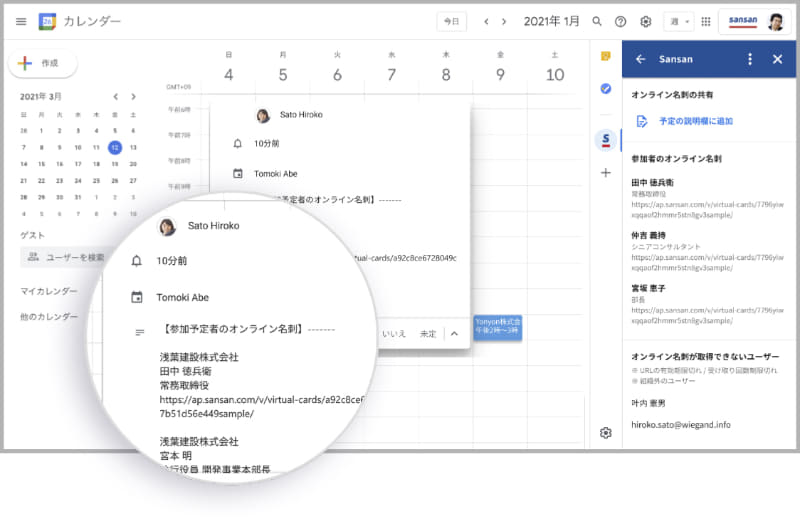Open side panel gear at bottom

coord(606,433)
